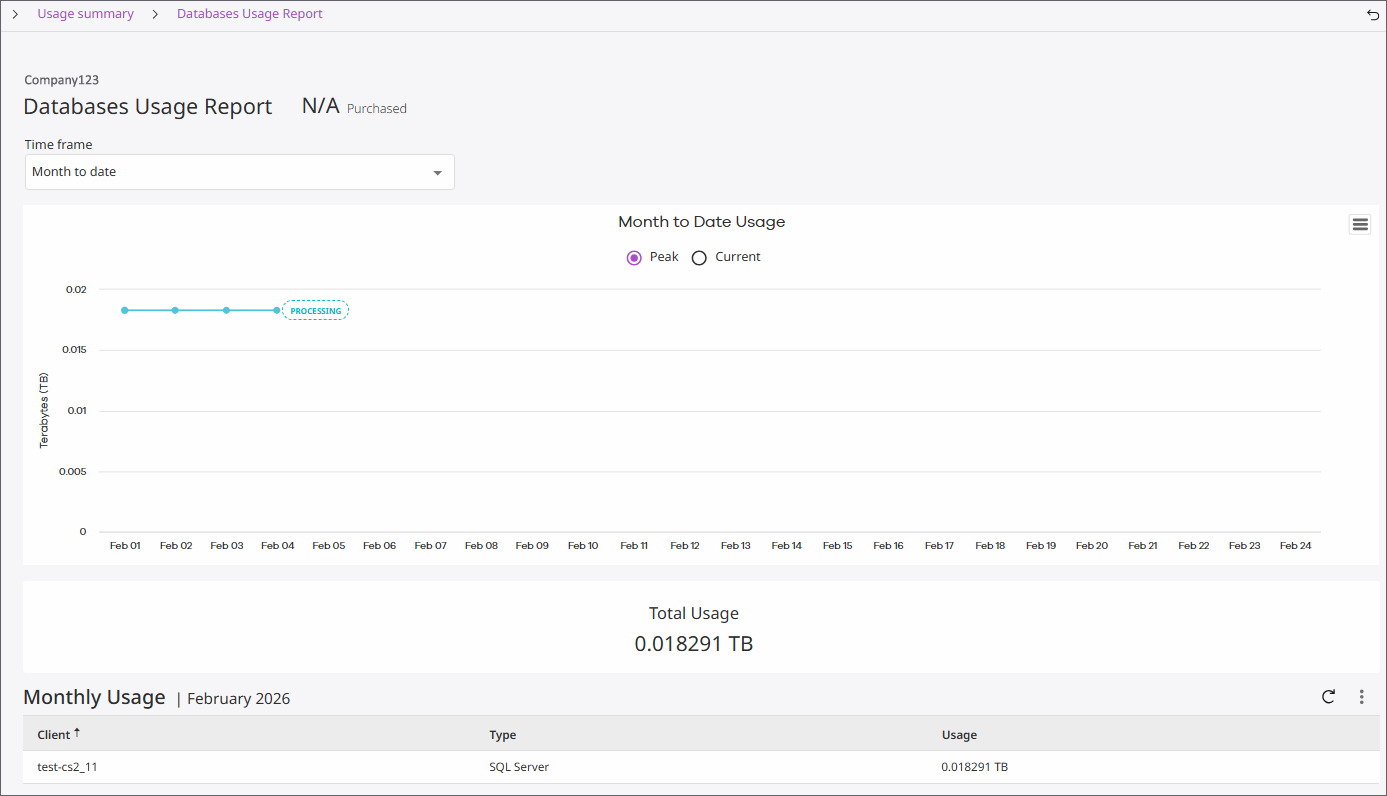
Task: Click the PROCESSING label on chart
Action: pyautogui.click(x=315, y=311)
